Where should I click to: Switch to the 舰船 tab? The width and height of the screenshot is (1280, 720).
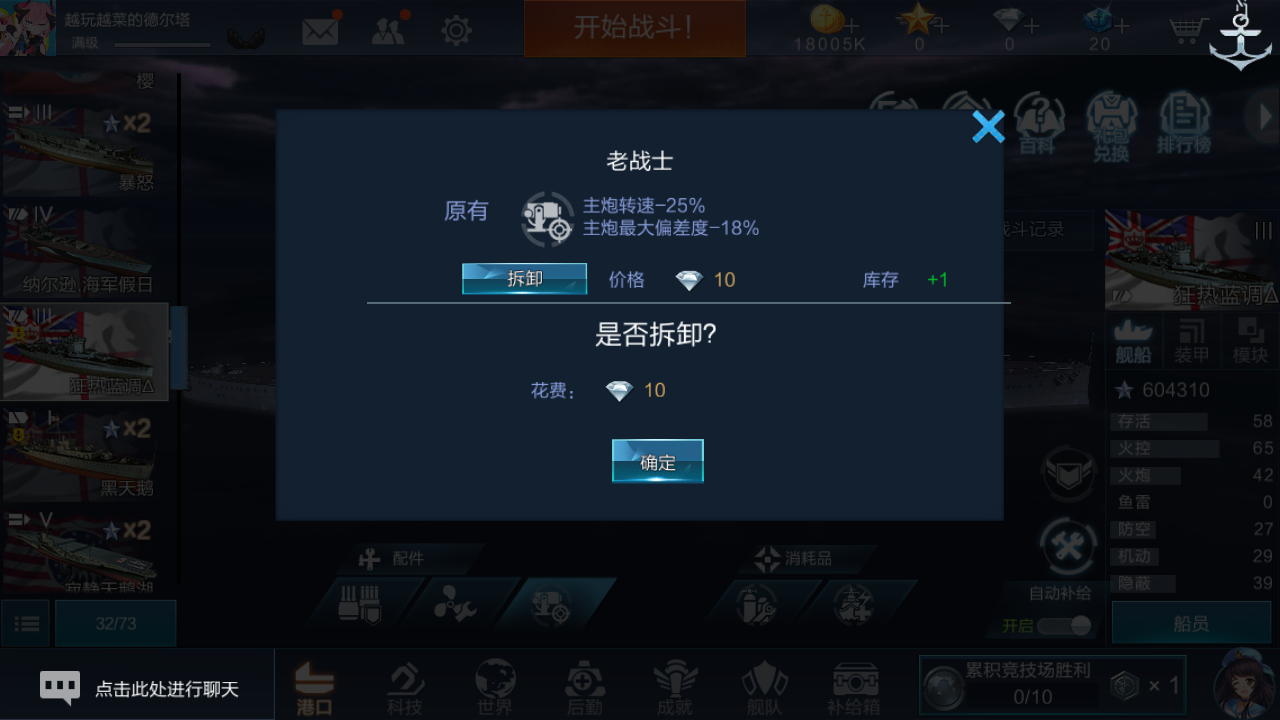tap(1134, 342)
